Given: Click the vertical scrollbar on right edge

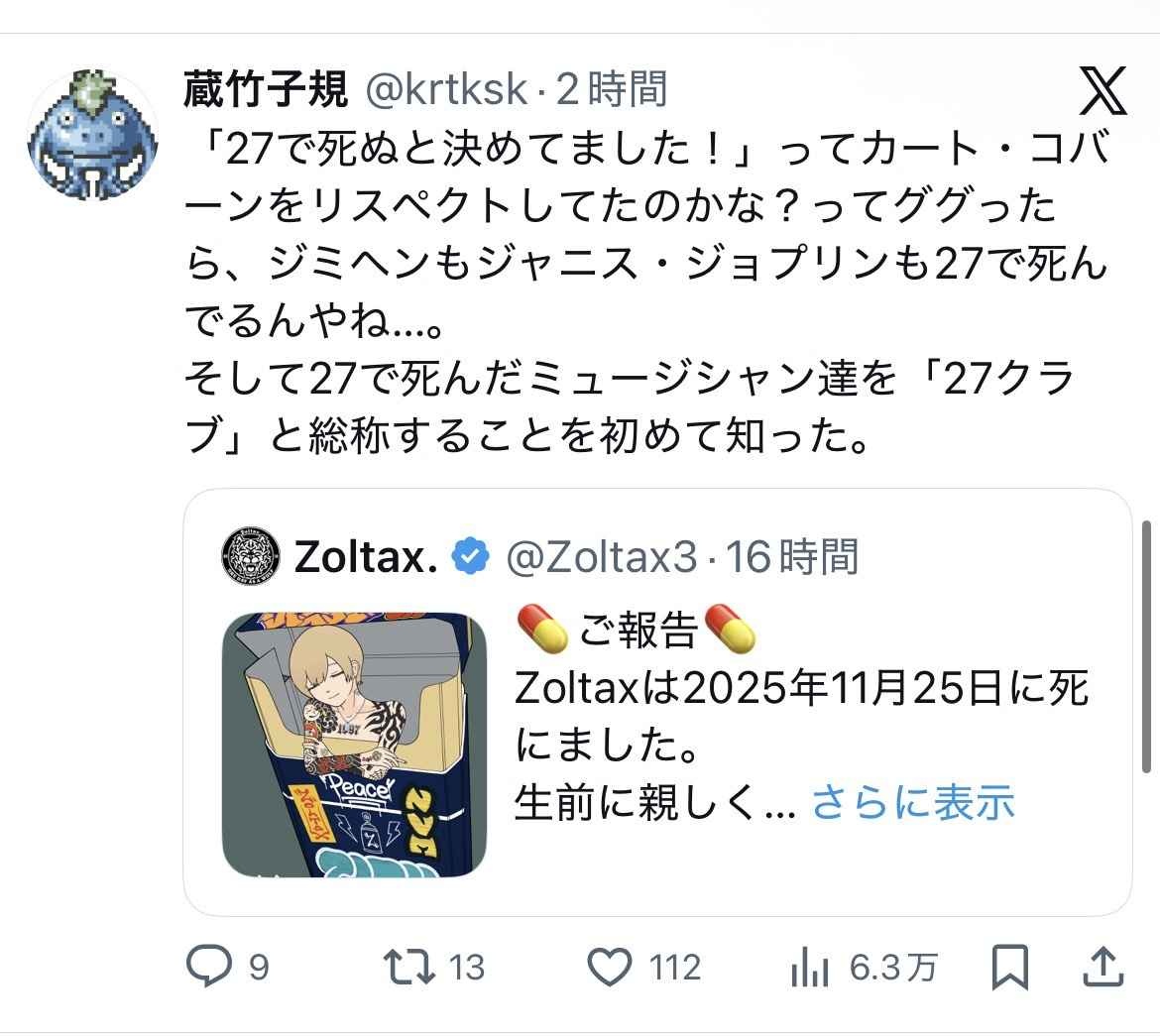Looking at the screenshot, I should [1146, 647].
